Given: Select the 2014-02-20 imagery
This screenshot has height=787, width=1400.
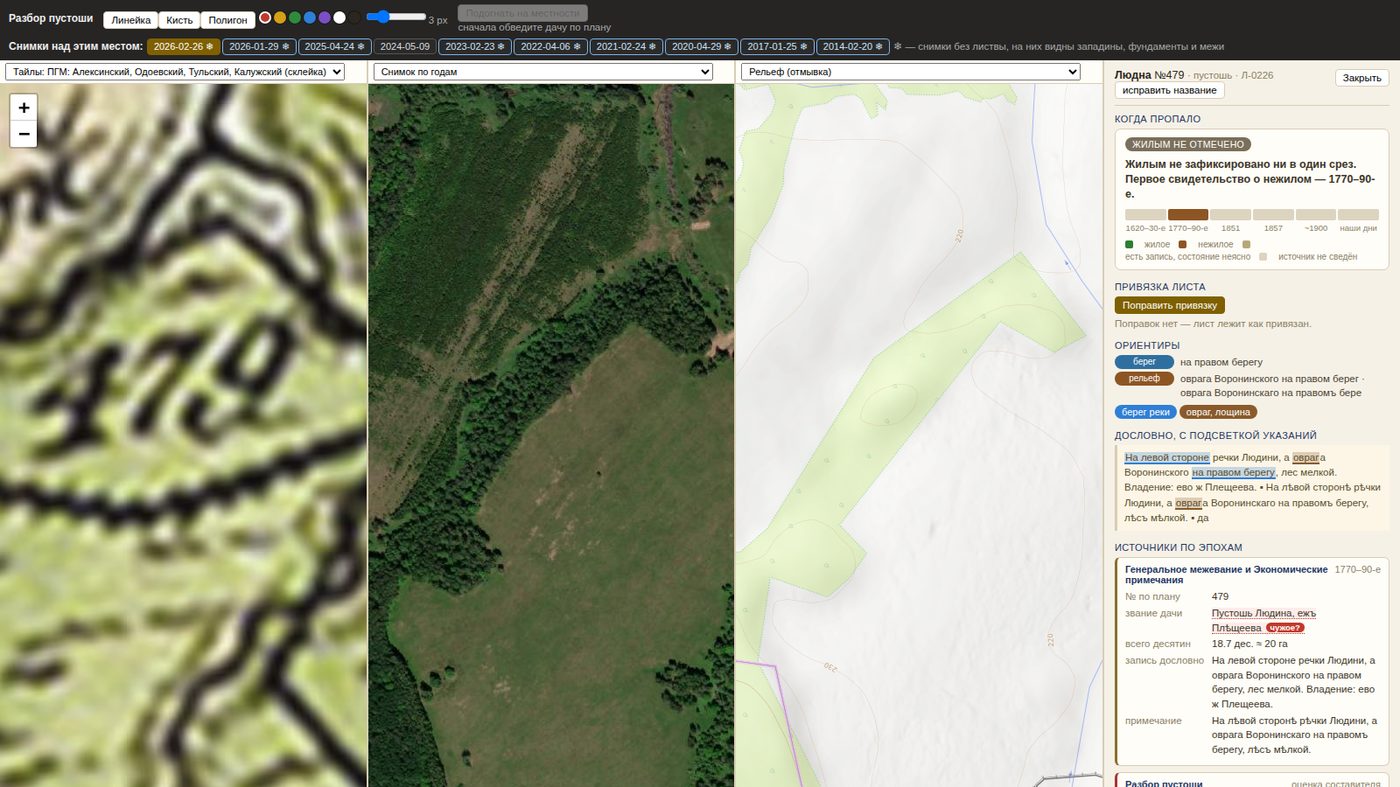Looking at the screenshot, I should [853, 46].
